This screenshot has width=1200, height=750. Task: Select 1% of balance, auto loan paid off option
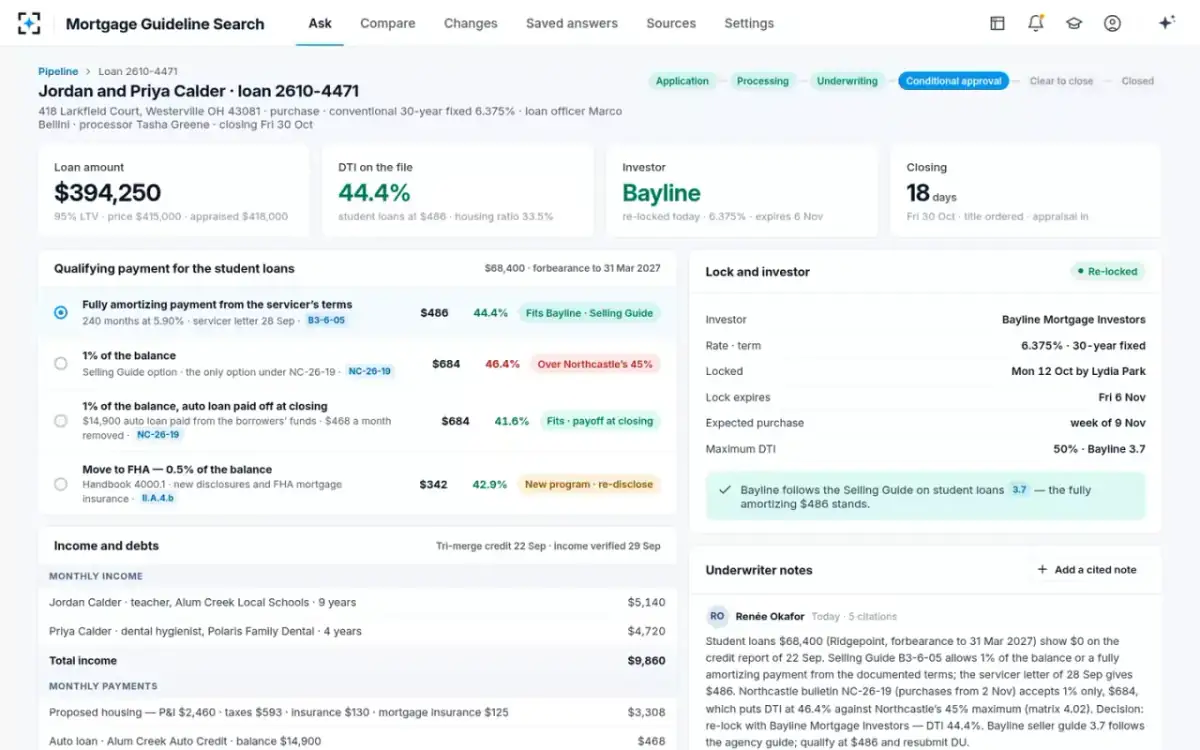click(x=61, y=421)
